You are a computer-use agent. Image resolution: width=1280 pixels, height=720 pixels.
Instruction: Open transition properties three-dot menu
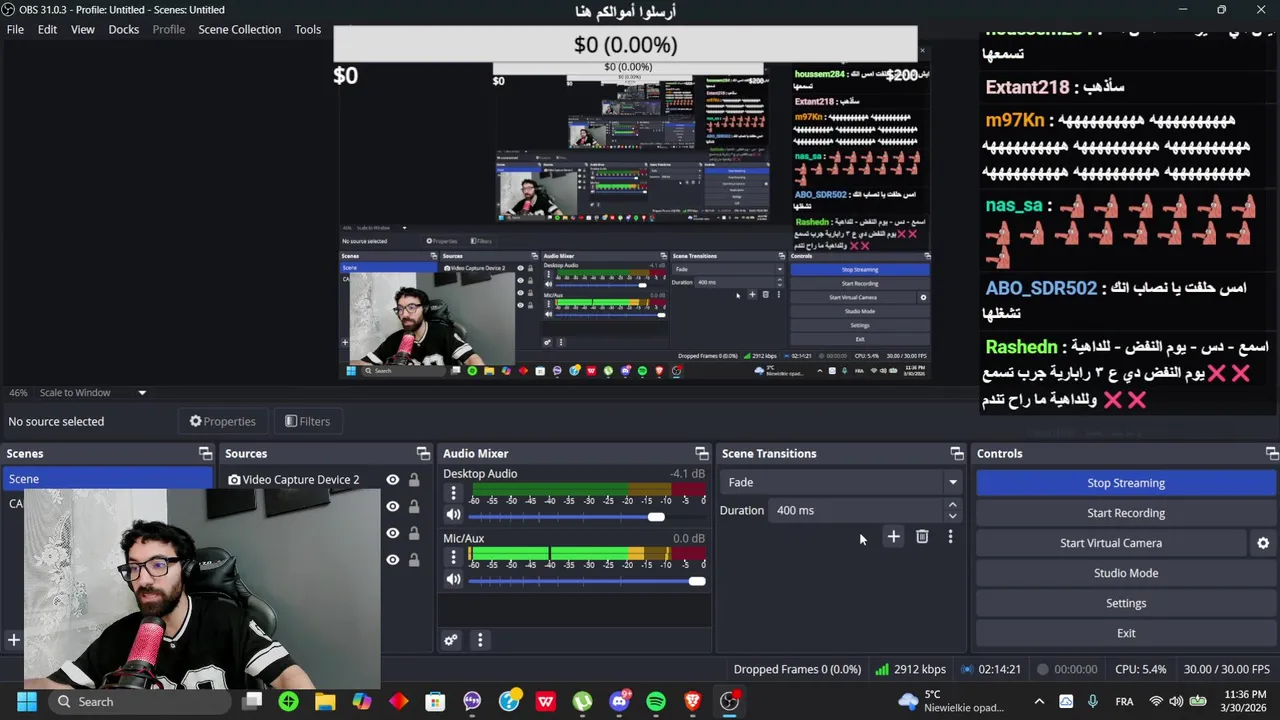tap(950, 538)
